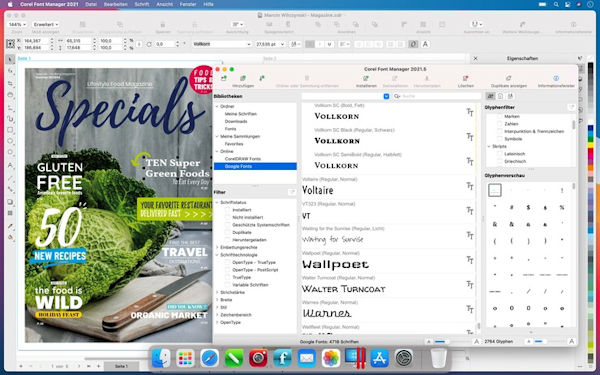Open the zoom level dropdown in CorelDRAW

[17, 24]
